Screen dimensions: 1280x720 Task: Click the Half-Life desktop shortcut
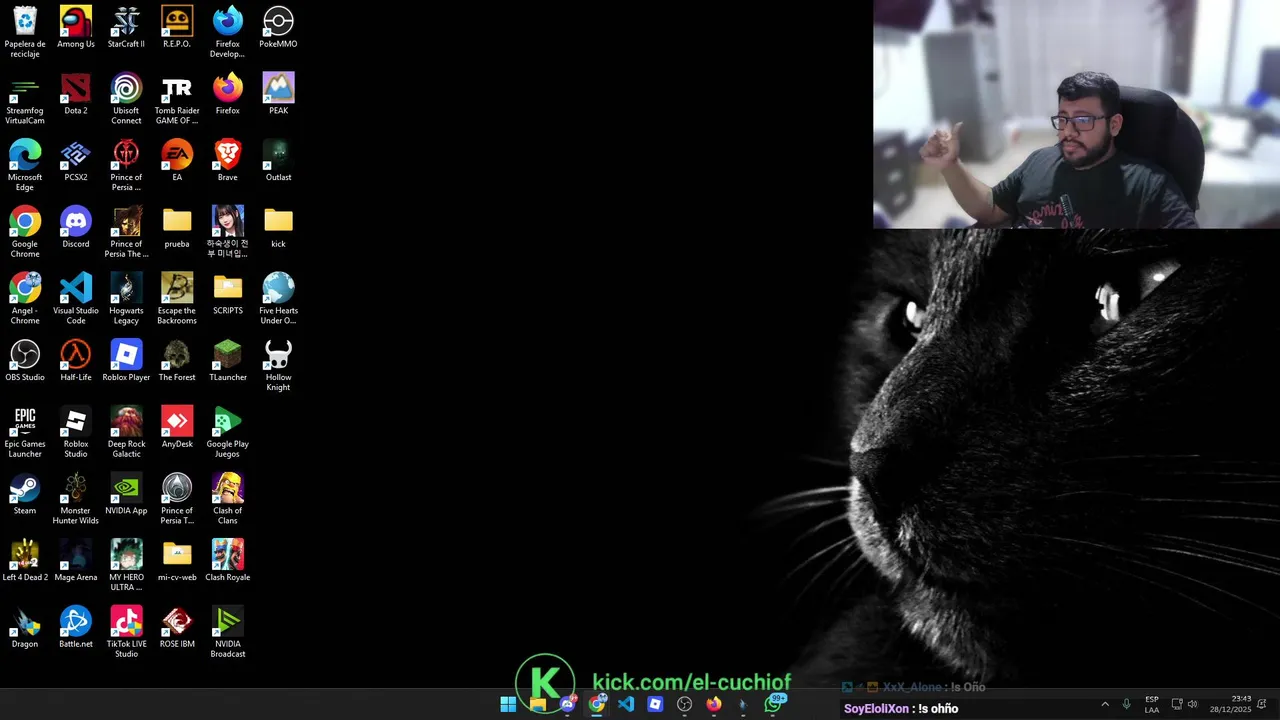click(x=76, y=360)
